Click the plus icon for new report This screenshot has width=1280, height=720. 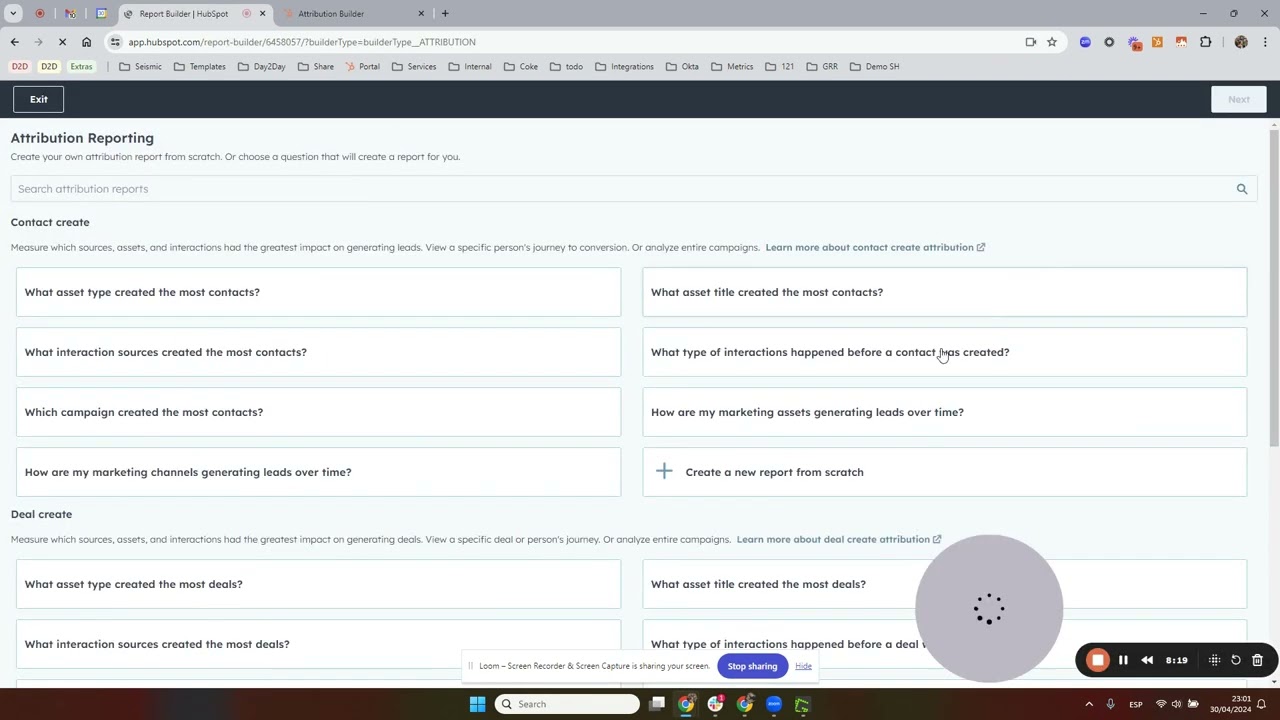[664, 471]
